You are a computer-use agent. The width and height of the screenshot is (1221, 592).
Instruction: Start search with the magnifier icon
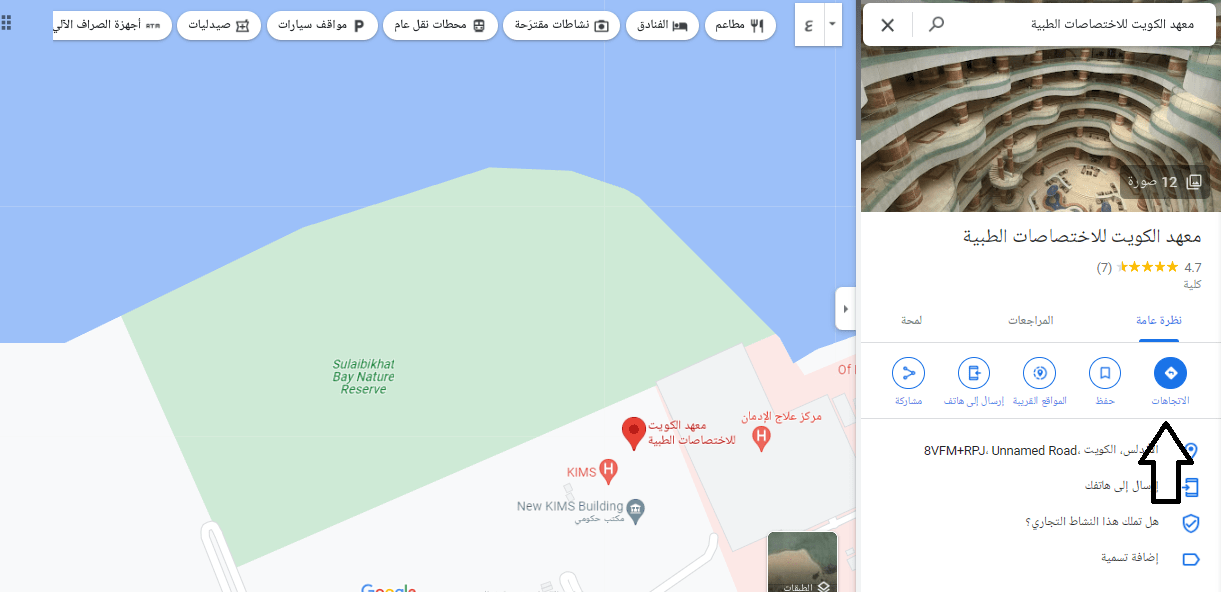tap(936, 24)
